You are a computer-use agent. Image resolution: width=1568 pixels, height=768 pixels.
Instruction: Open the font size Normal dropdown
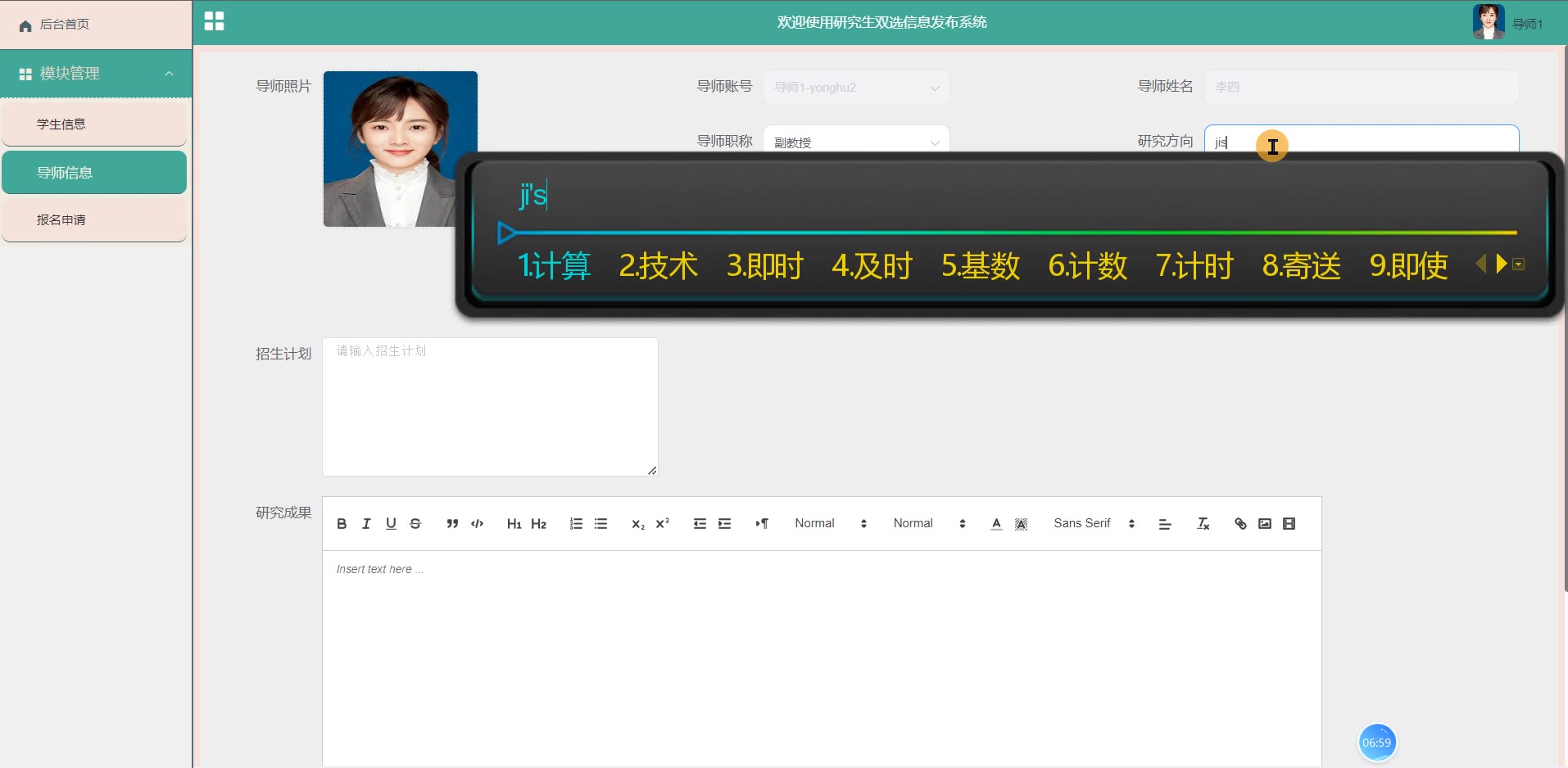831,523
